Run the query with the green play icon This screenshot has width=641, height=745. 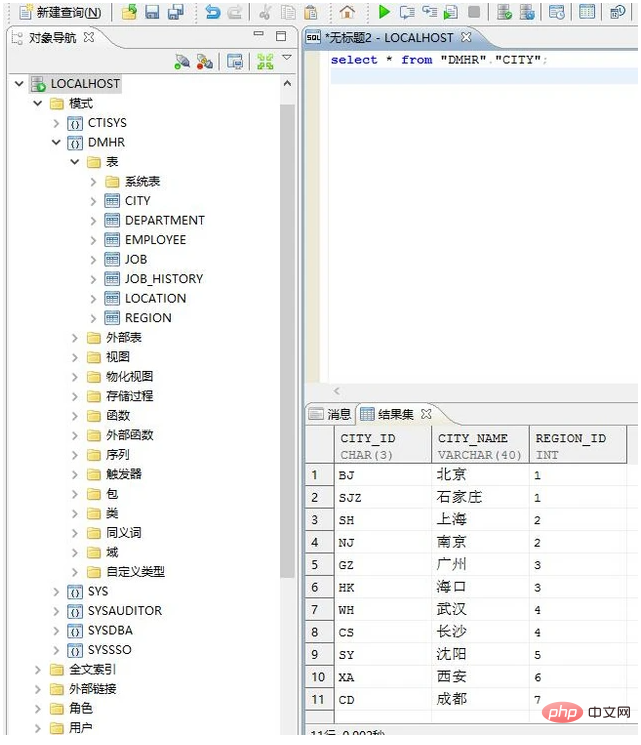385,13
